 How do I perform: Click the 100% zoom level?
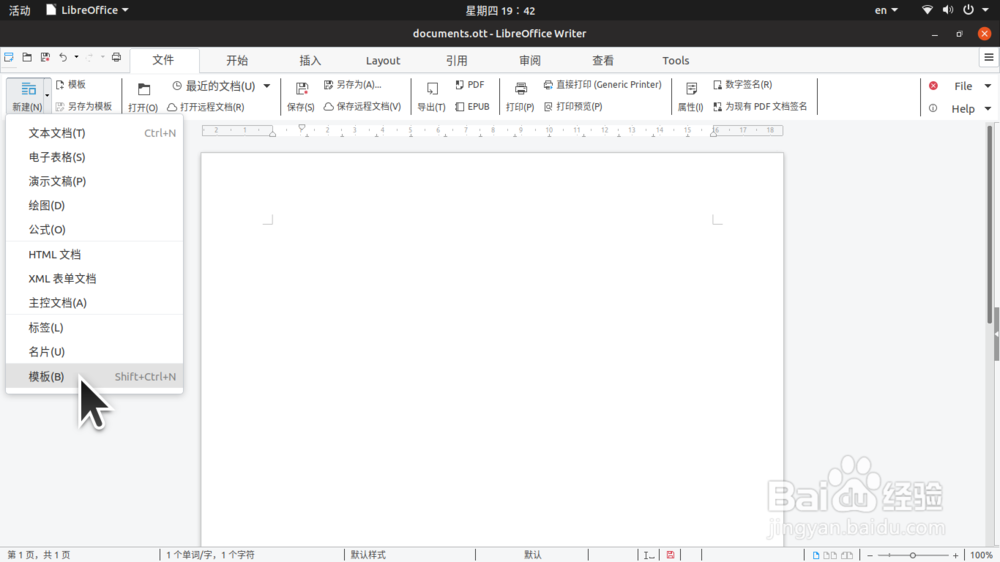tap(981, 555)
